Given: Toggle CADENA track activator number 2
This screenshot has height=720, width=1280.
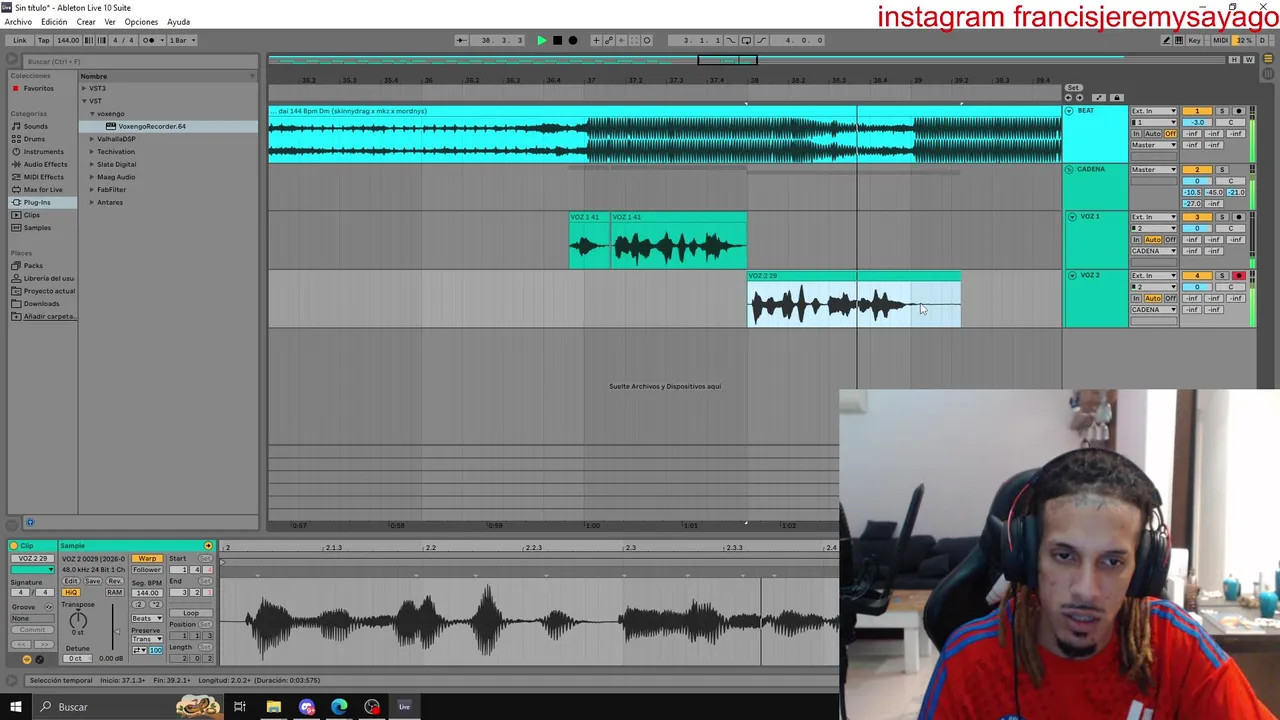Looking at the screenshot, I should tap(1196, 170).
